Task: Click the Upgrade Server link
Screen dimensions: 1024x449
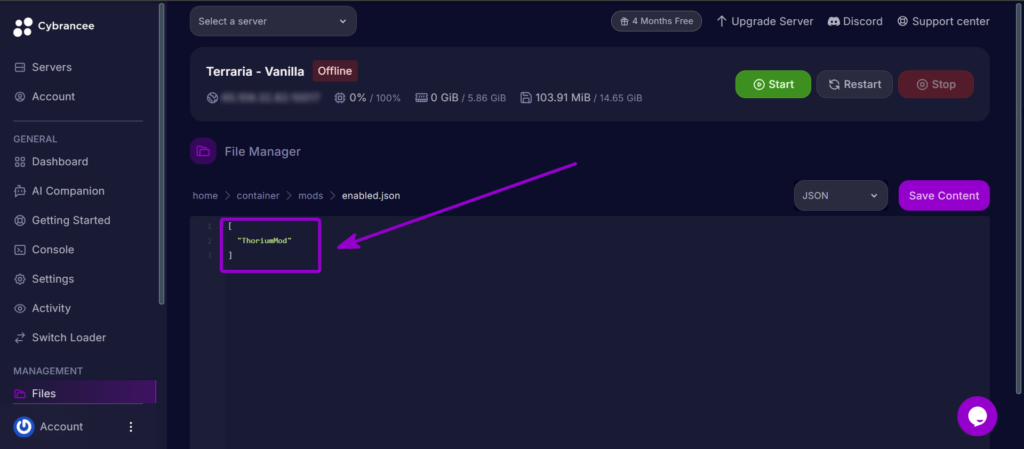Action: click(x=765, y=22)
